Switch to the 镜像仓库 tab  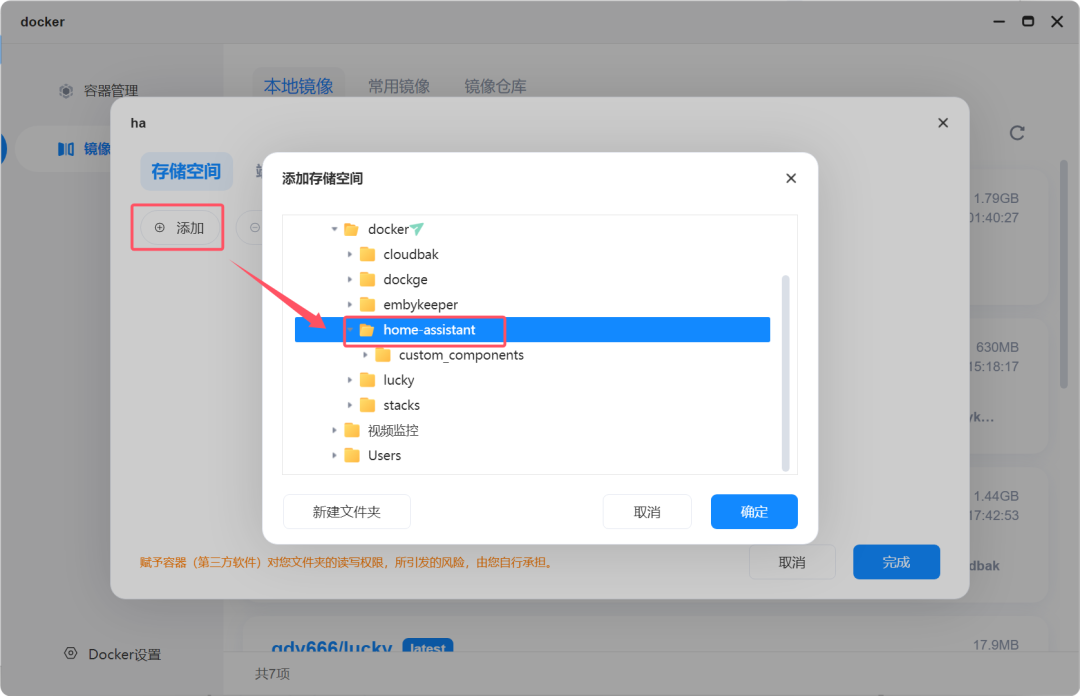[x=495, y=86]
